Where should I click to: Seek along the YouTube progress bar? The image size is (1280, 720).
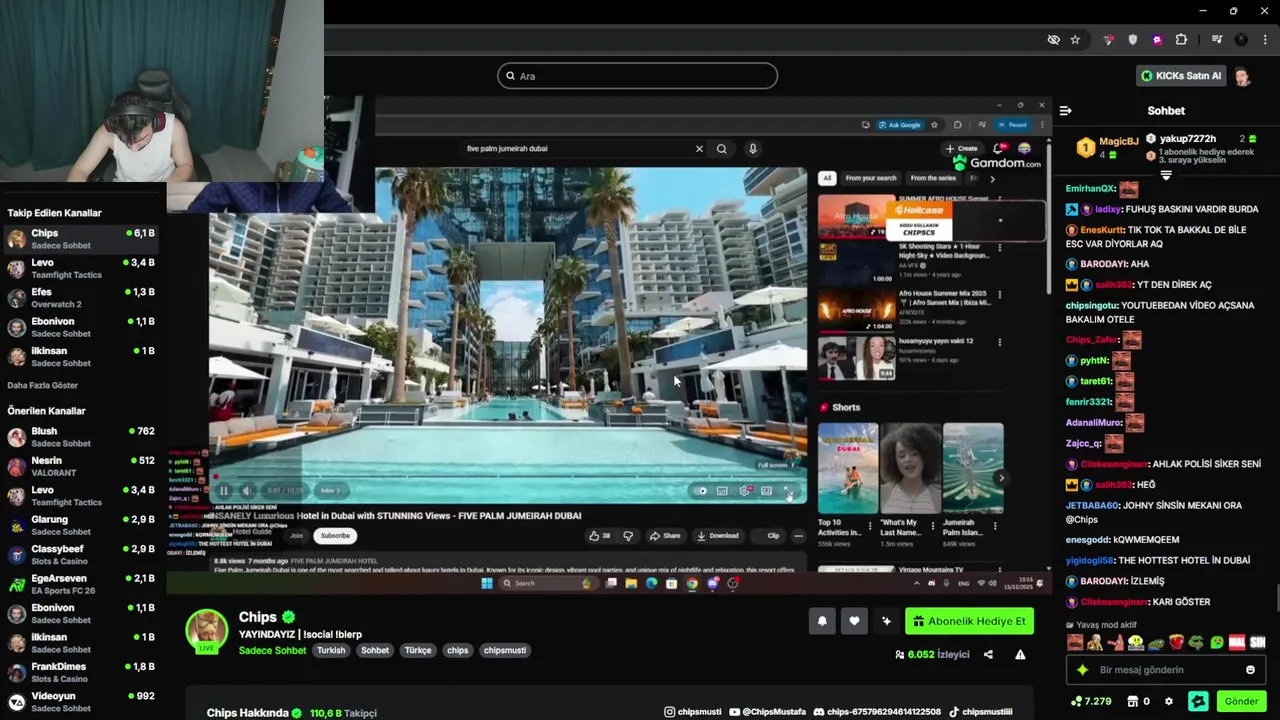(507, 477)
